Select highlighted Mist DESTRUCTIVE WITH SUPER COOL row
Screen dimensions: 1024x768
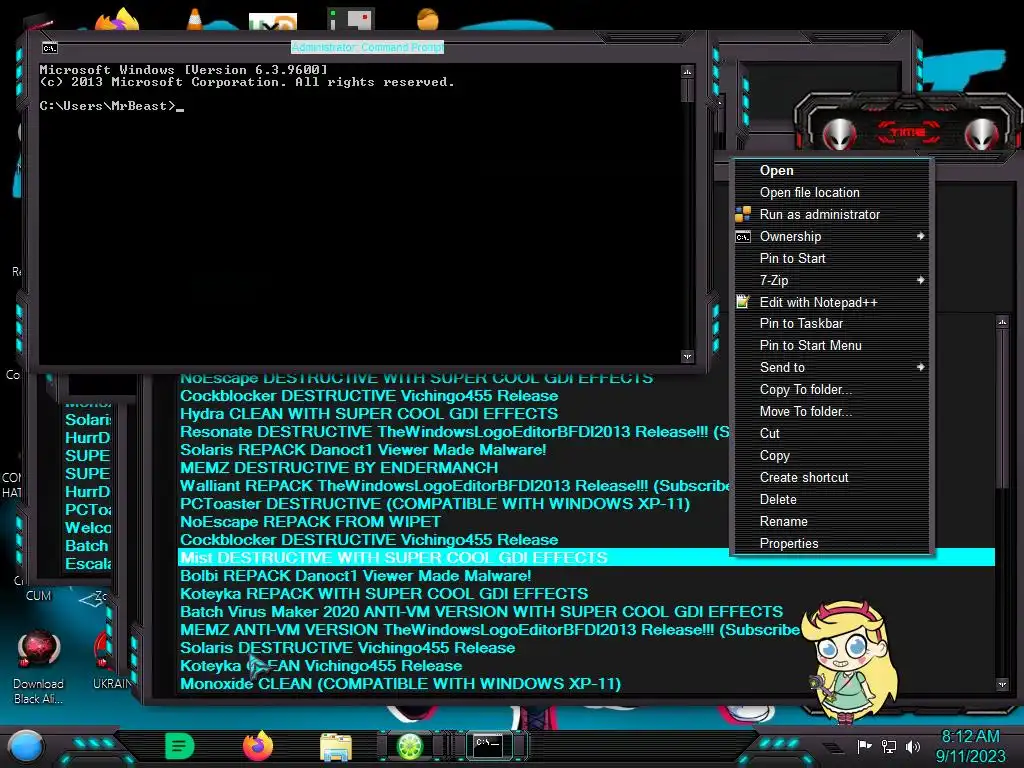pos(586,558)
